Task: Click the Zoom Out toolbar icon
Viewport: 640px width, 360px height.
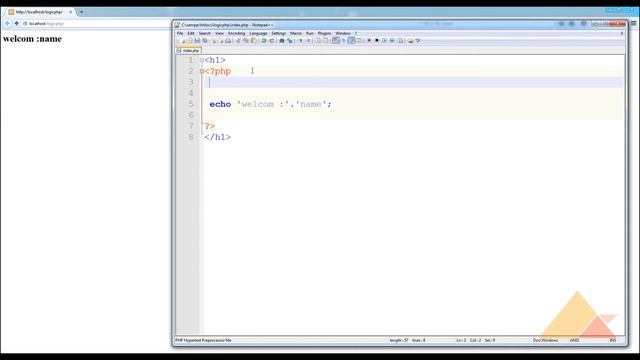Action: [308, 41]
